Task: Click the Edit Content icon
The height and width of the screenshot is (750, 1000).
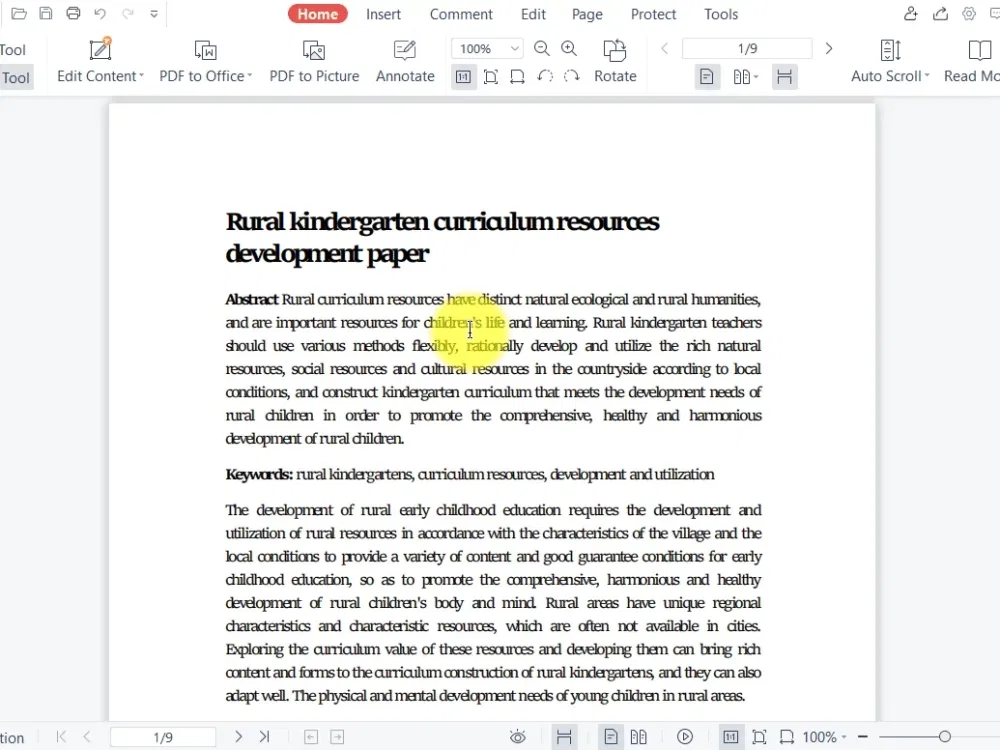Action: coord(100,49)
